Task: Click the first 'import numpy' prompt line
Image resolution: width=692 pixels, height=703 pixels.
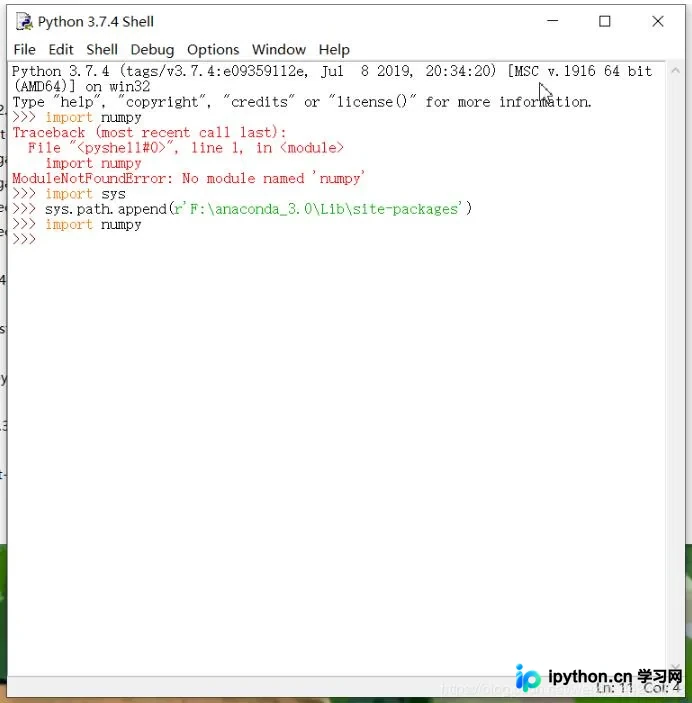Action: pyautogui.click(x=77, y=117)
